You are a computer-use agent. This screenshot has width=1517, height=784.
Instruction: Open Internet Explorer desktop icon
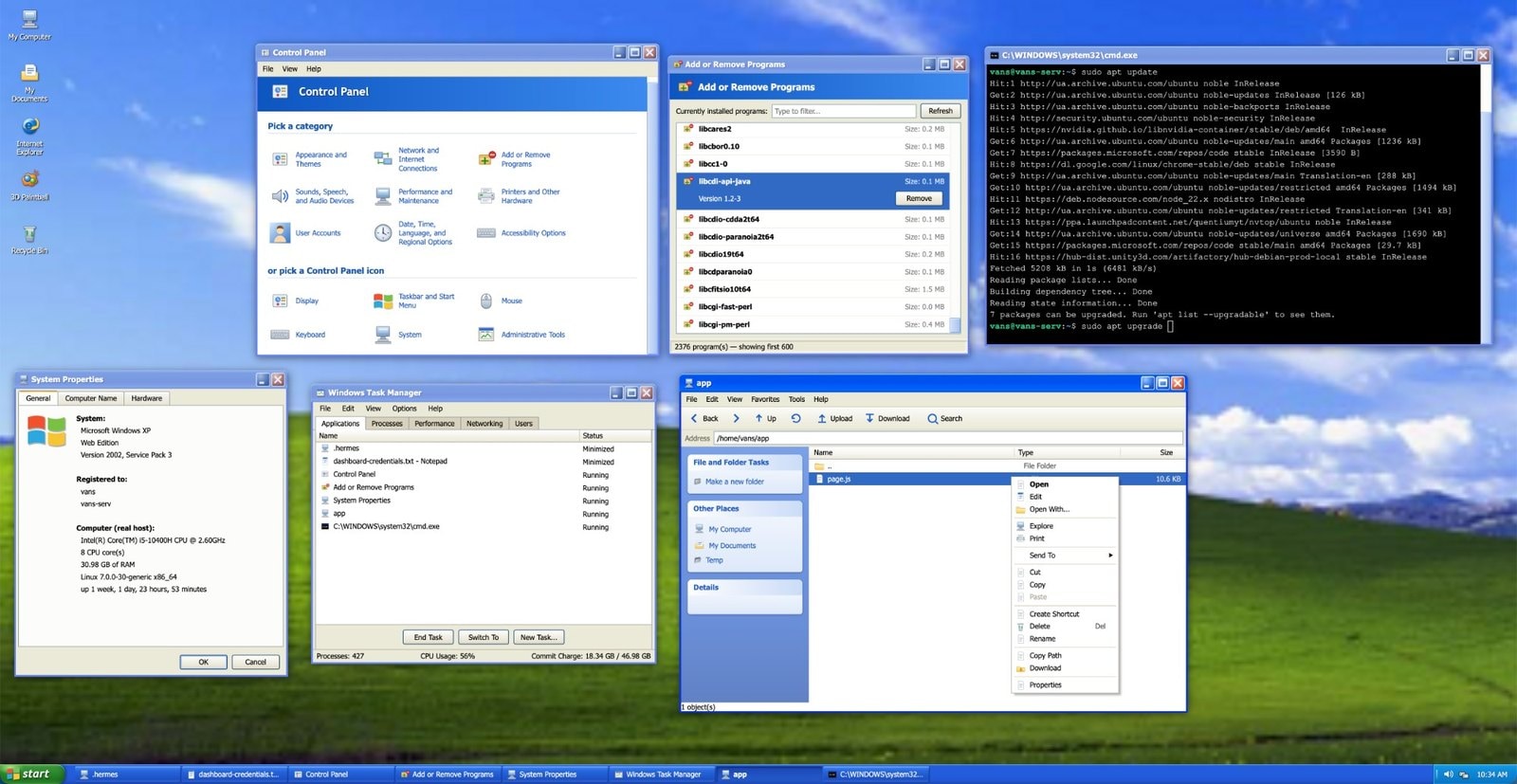pos(30,126)
